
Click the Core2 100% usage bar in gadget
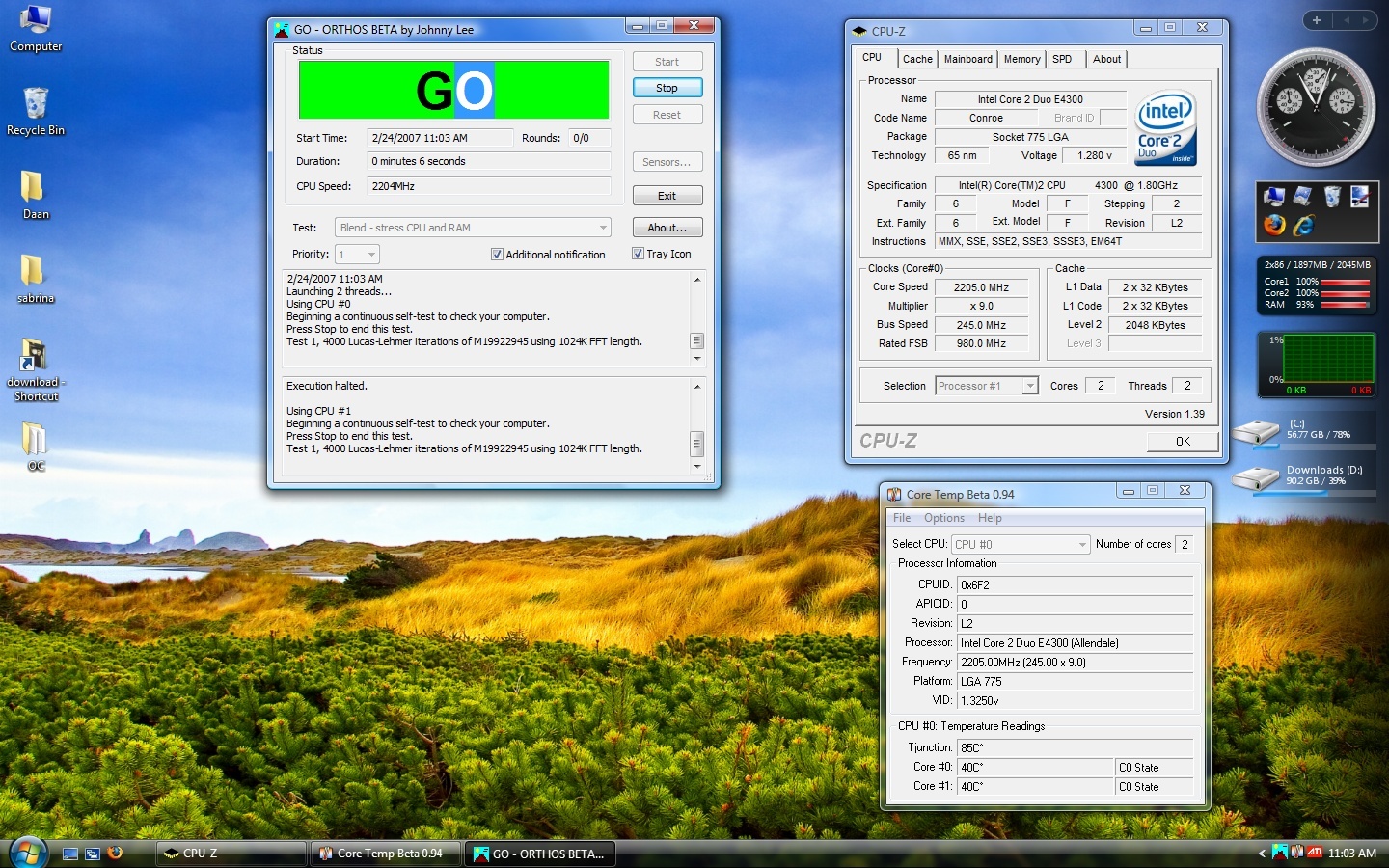pyautogui.click(x=1345, y=293)
